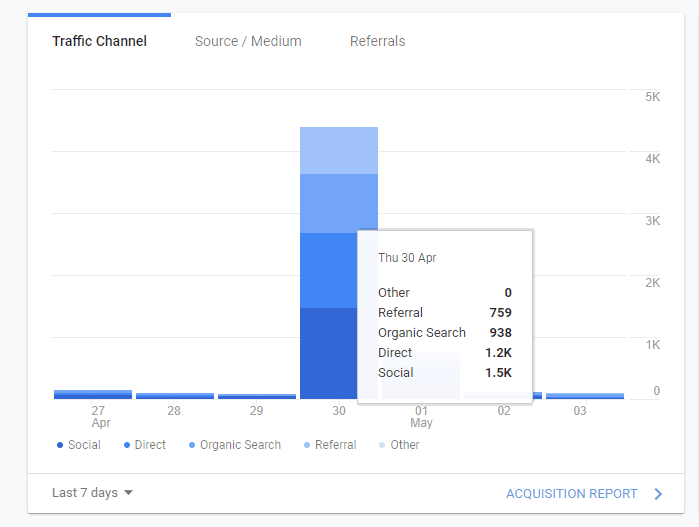Toggle the Direct legend dot
This screenshot has width=699, height=527.
point(127,445)
